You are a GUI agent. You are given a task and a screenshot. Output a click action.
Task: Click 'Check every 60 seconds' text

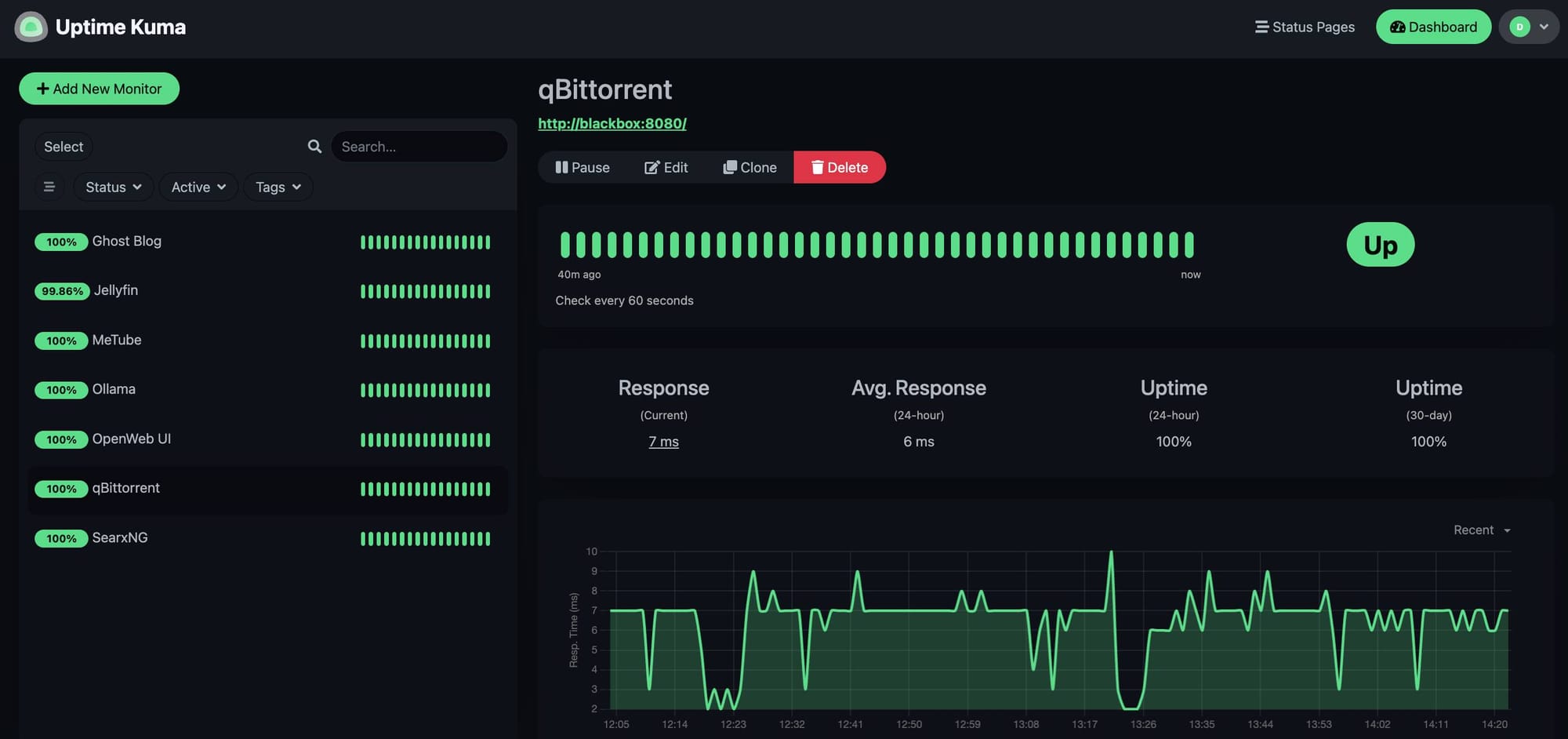point(625,300)
